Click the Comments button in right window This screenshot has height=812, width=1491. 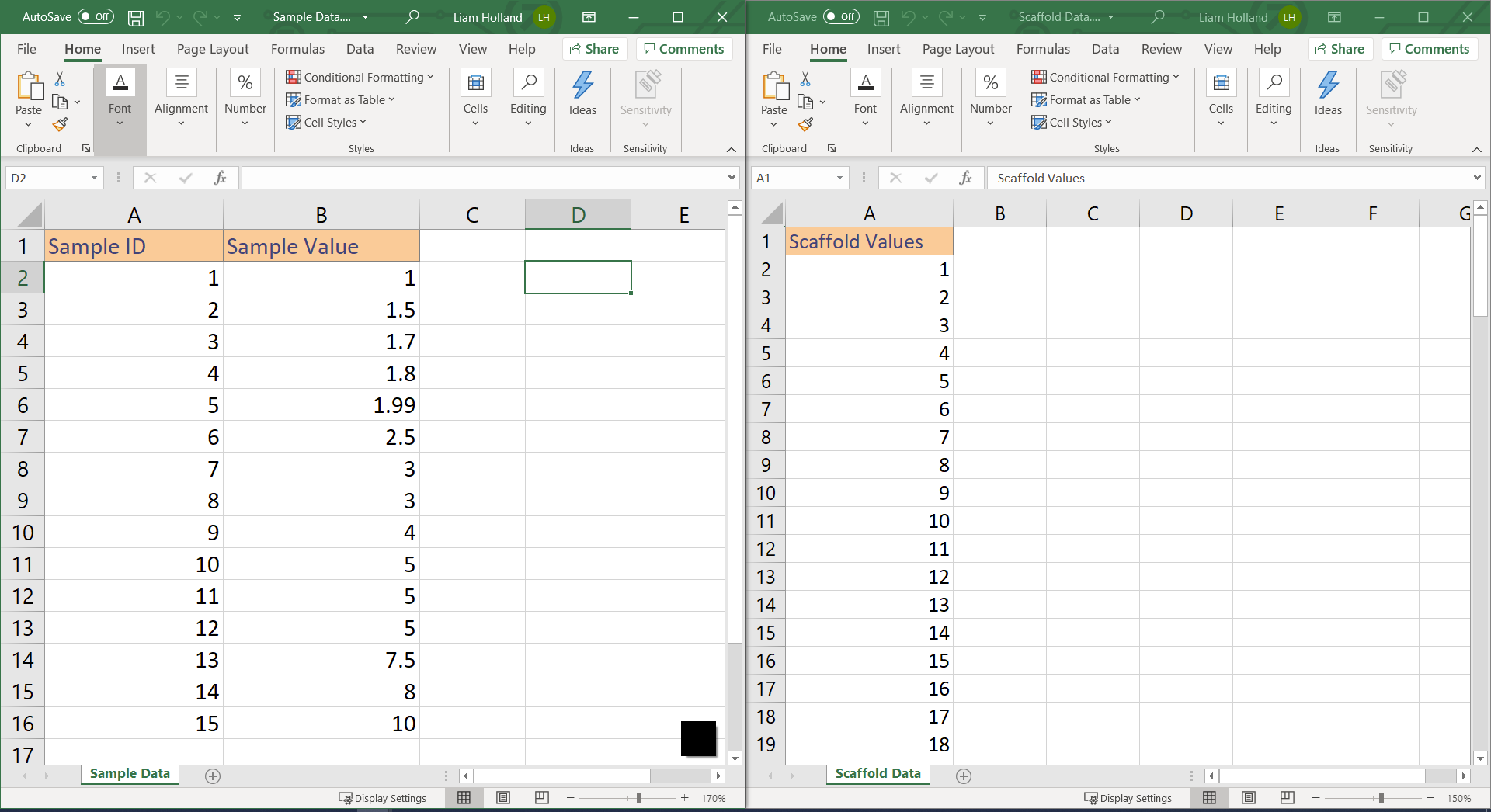point(1430,49)
